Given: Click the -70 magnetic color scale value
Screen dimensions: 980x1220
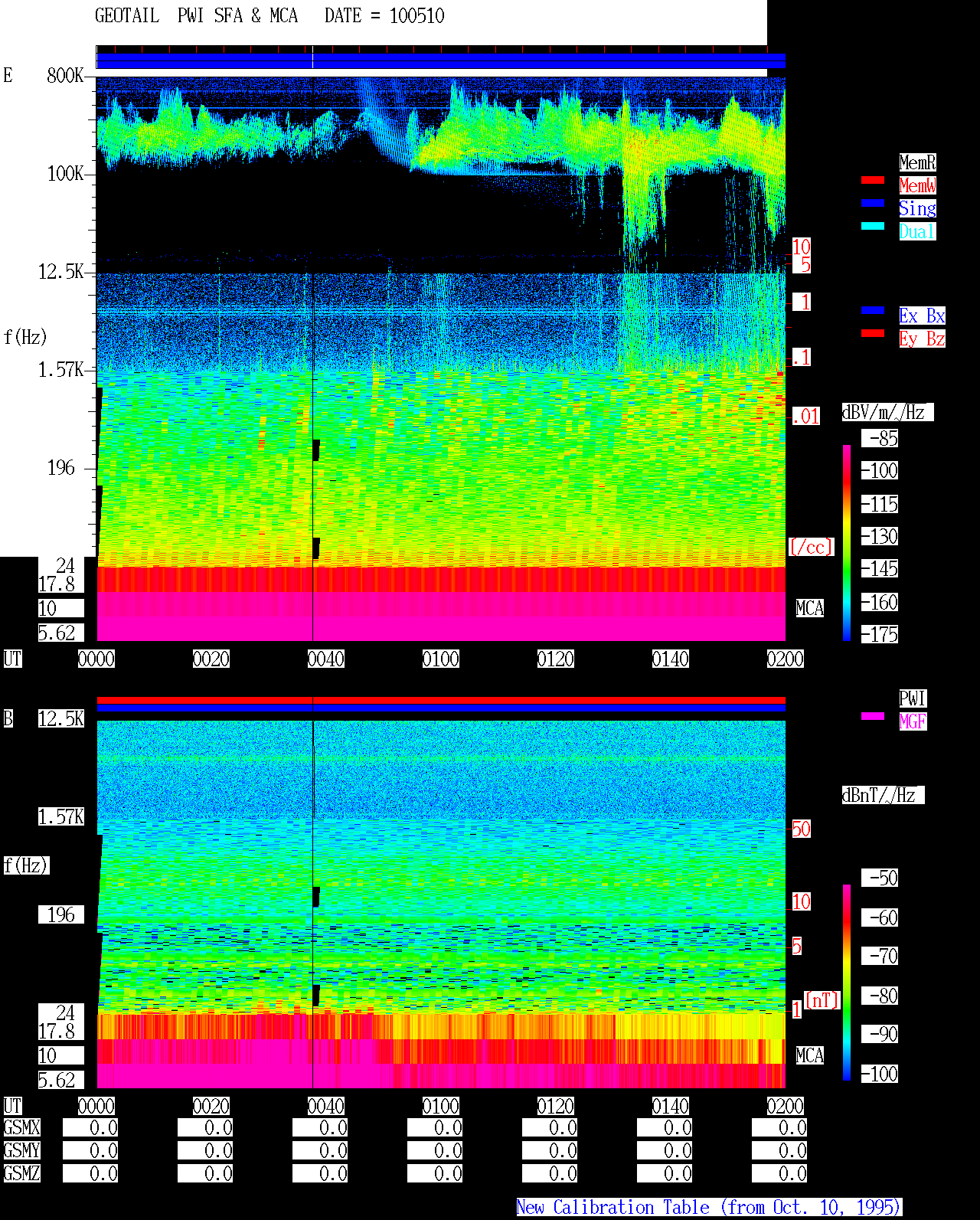Looking at the screenshot, I should (x=880, y=956).
